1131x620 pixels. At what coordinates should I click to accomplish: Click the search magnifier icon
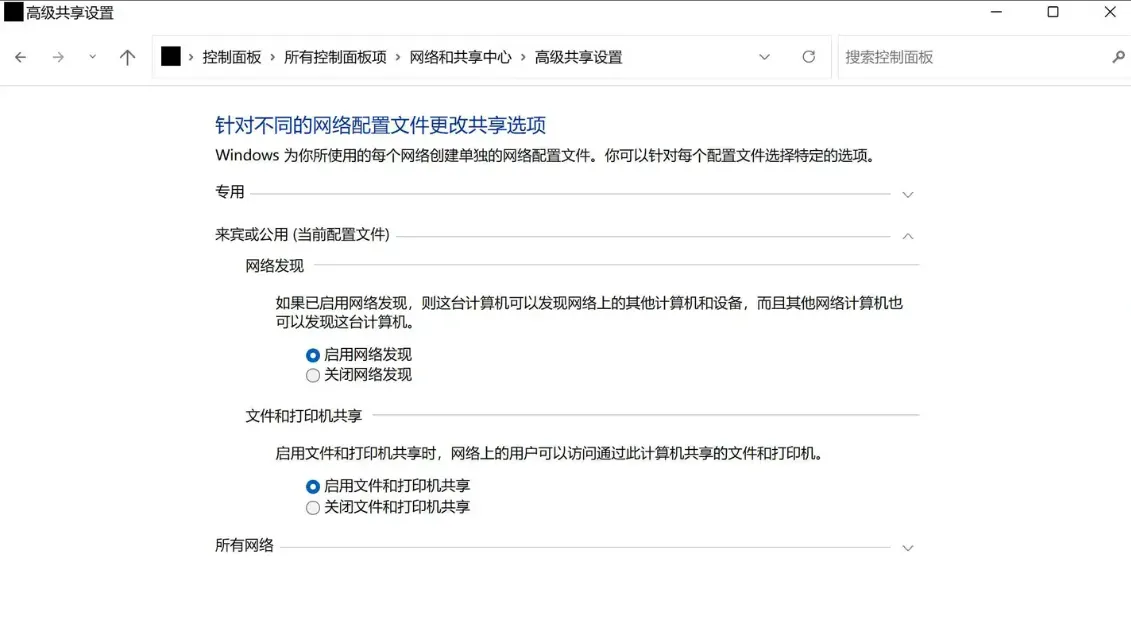click(1118, 57)
